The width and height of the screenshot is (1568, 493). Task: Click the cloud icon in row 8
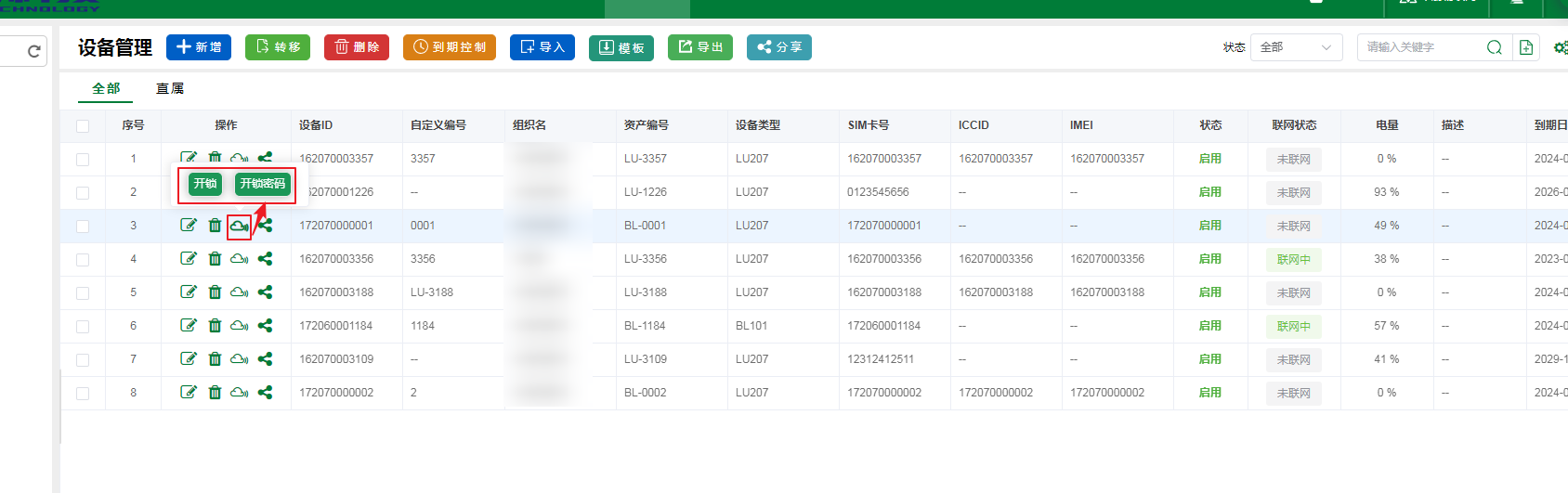tap(239, 392)
